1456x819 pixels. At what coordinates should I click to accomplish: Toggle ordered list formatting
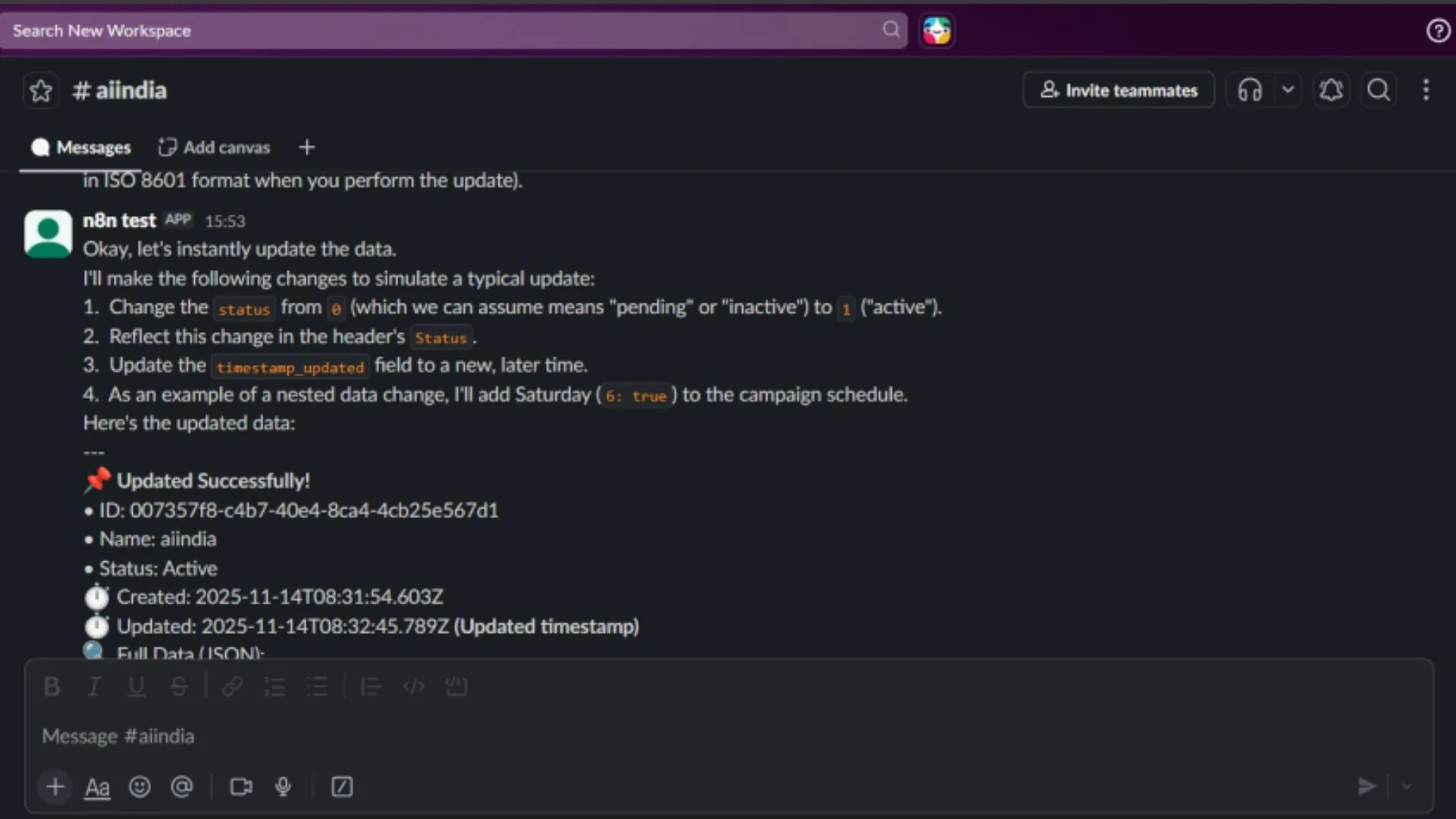pyautogui.click(x=275, y=687)
